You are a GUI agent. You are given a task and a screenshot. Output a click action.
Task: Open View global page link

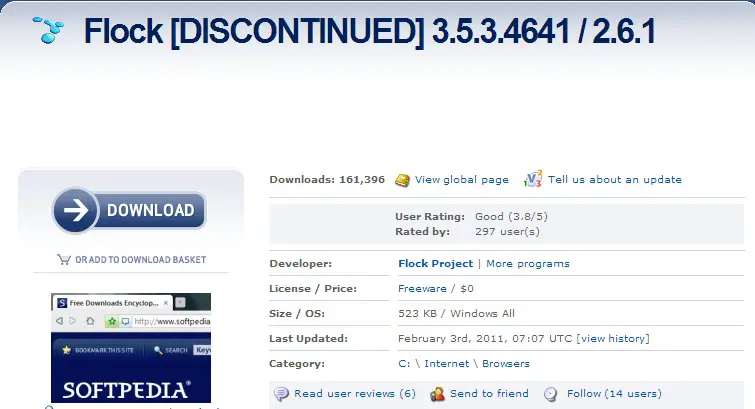[462, 180]
